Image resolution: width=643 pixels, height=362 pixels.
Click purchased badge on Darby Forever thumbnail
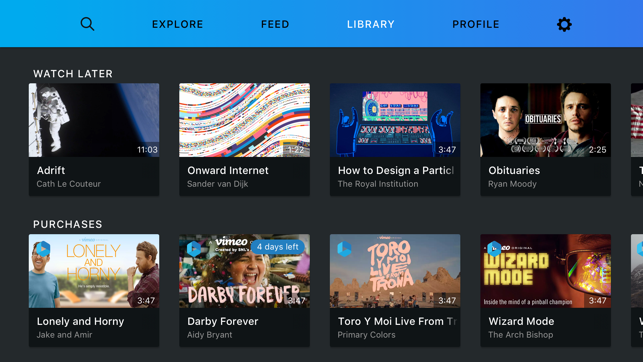click(194, 248)
